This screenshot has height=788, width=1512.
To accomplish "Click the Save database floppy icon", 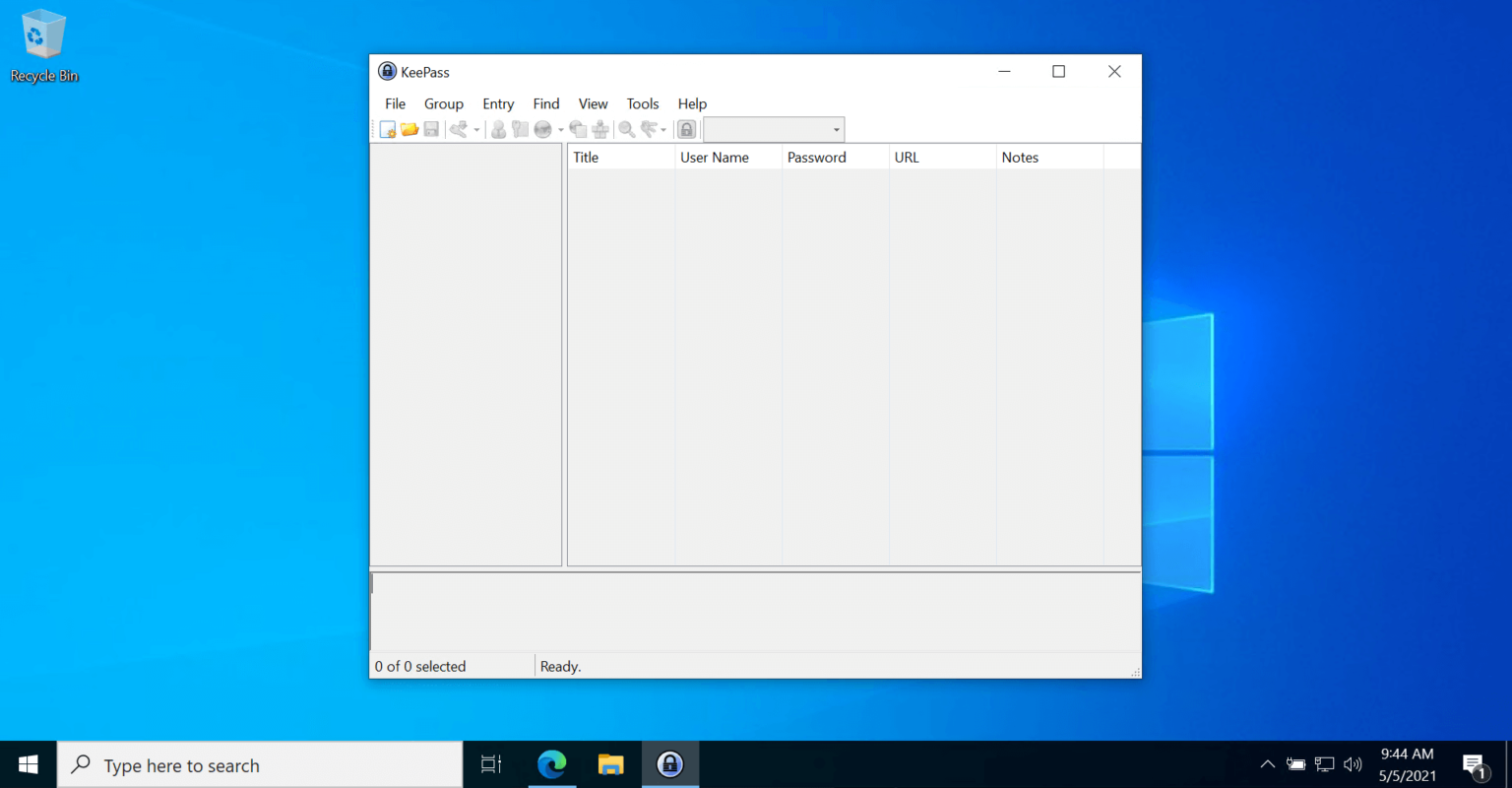I will point(431,130).
